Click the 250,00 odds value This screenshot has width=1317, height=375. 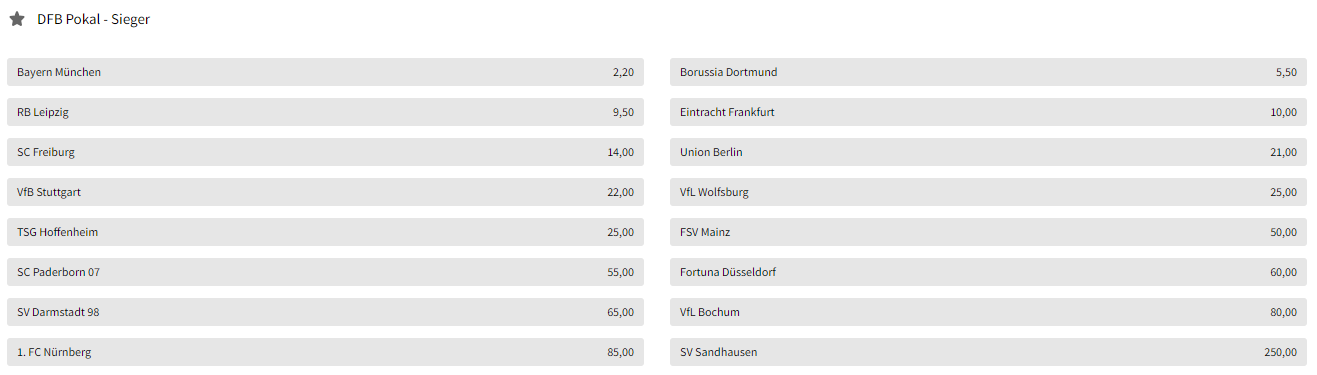pyautogui.click(x=1280, y=352)
